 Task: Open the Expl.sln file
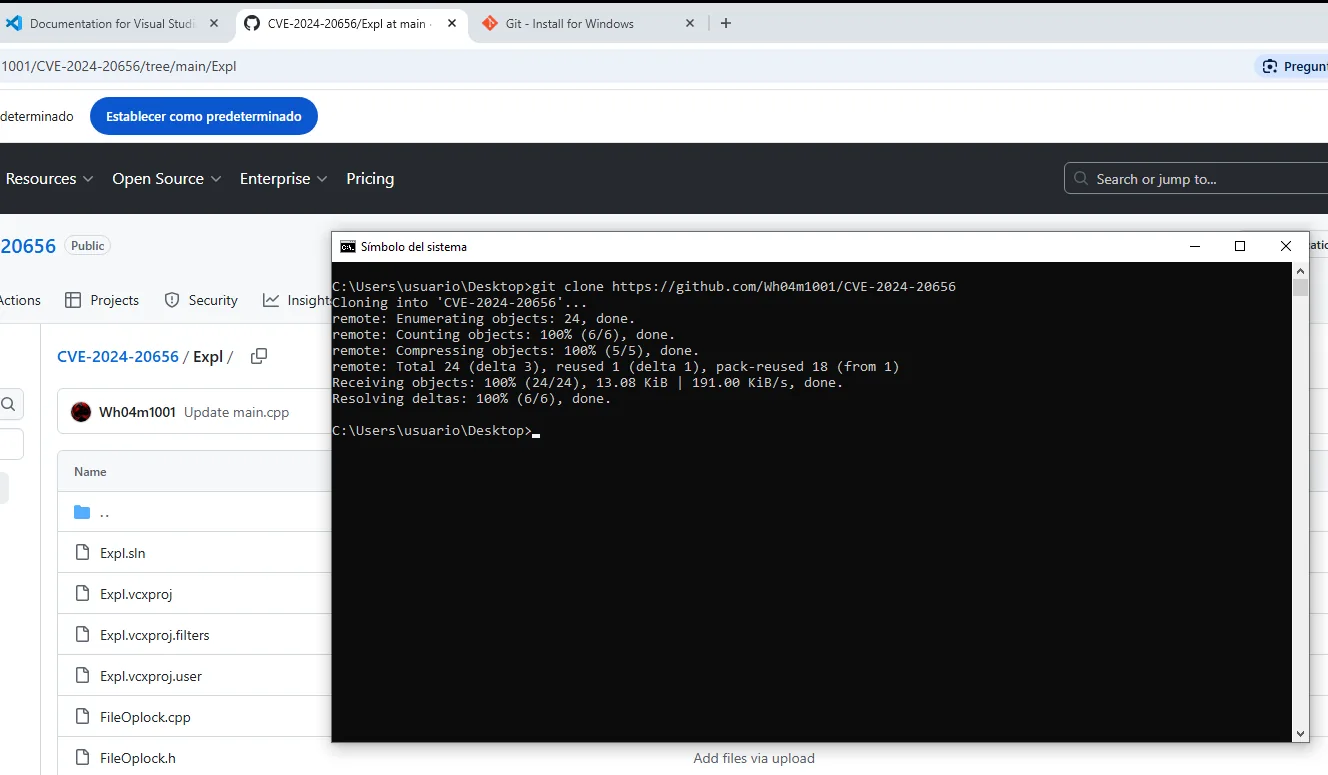(123, 553)
